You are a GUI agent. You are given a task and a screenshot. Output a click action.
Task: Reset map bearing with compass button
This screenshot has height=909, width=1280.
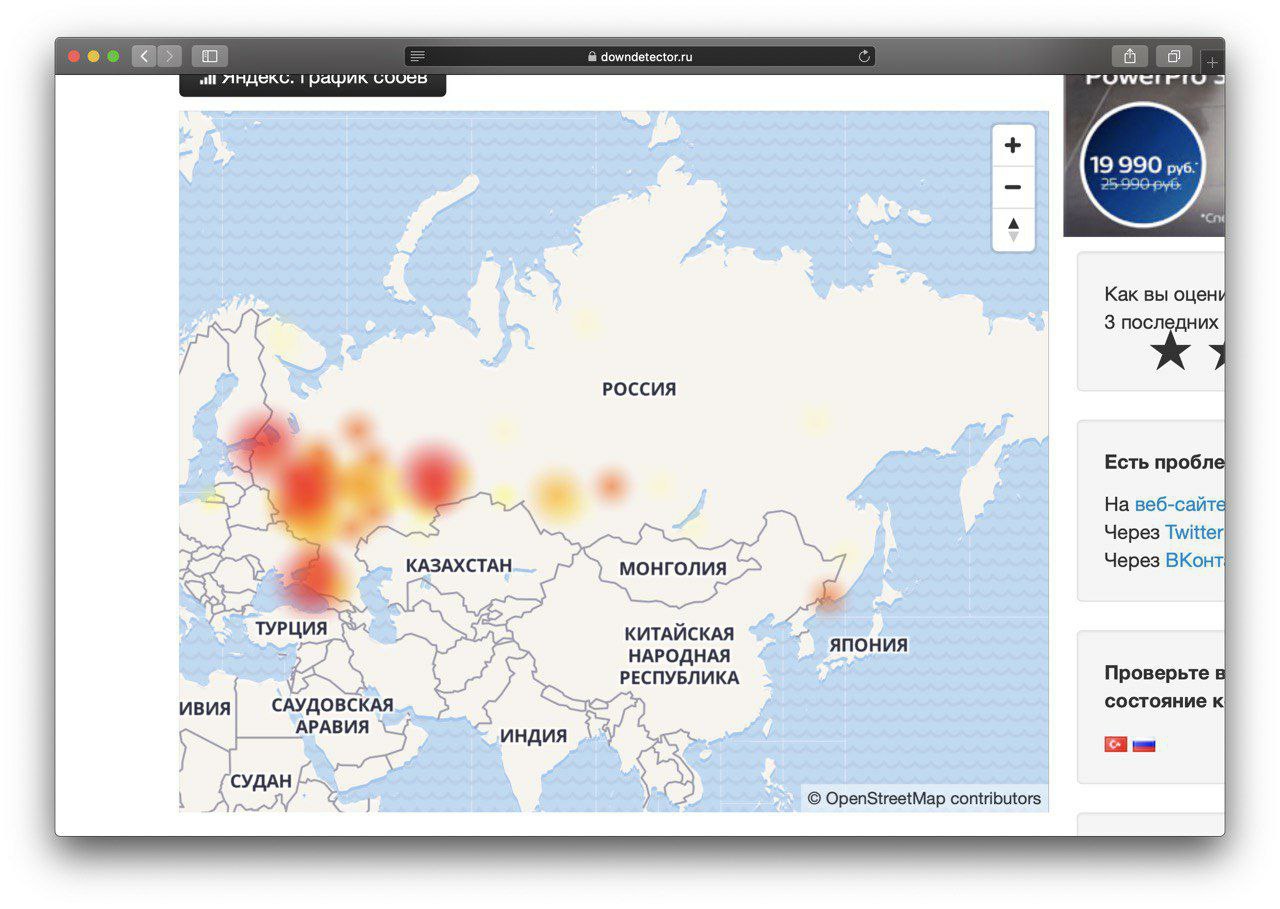pyautogui.click(x=1013, y=229)
